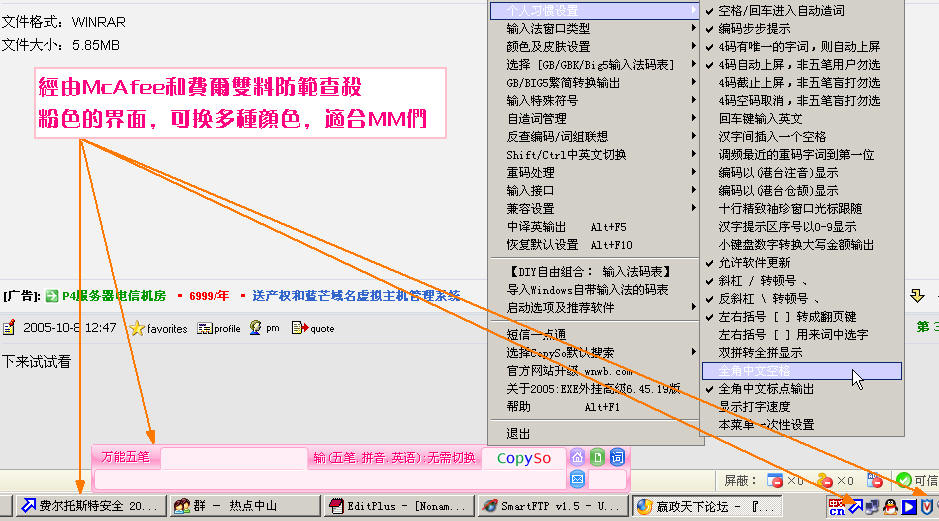Choose 退出 to exit the IME

click(x=595, y=434)
